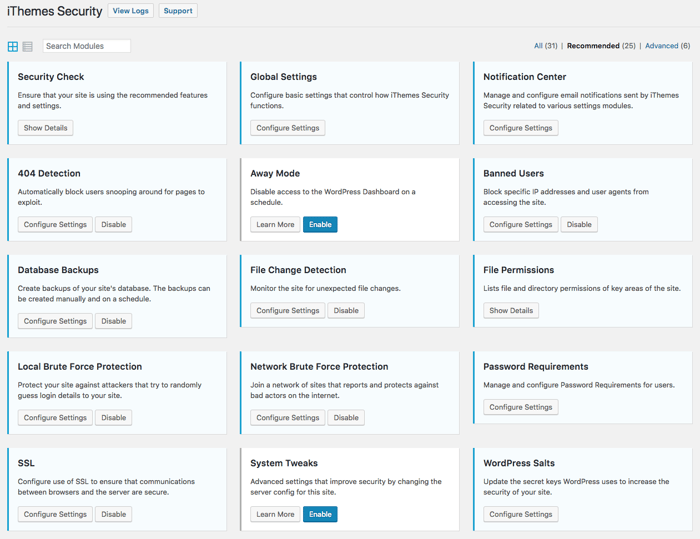The height and width of the screenshot is (539, 700).
Task: Click the Search Modules field
Action: click(86, 46)
